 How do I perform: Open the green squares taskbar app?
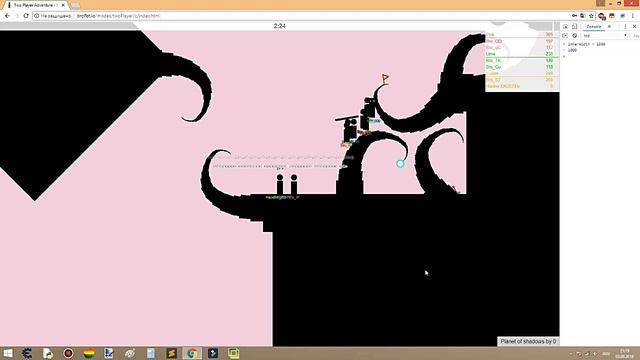(233, 353)
